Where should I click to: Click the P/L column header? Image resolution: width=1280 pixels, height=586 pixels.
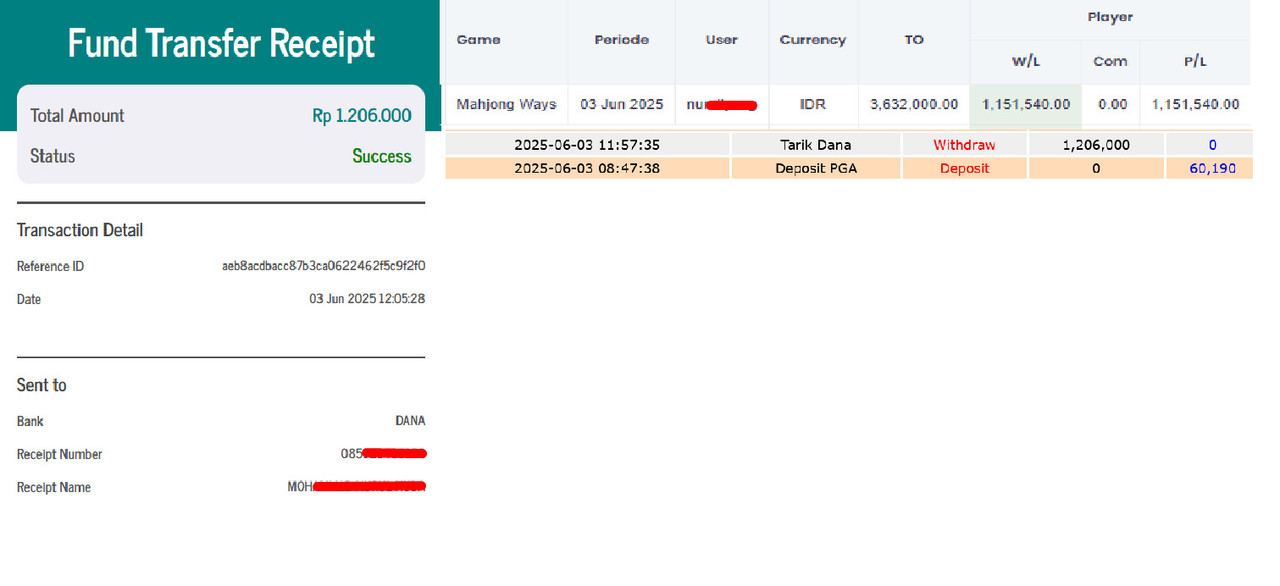(1195, 61)
